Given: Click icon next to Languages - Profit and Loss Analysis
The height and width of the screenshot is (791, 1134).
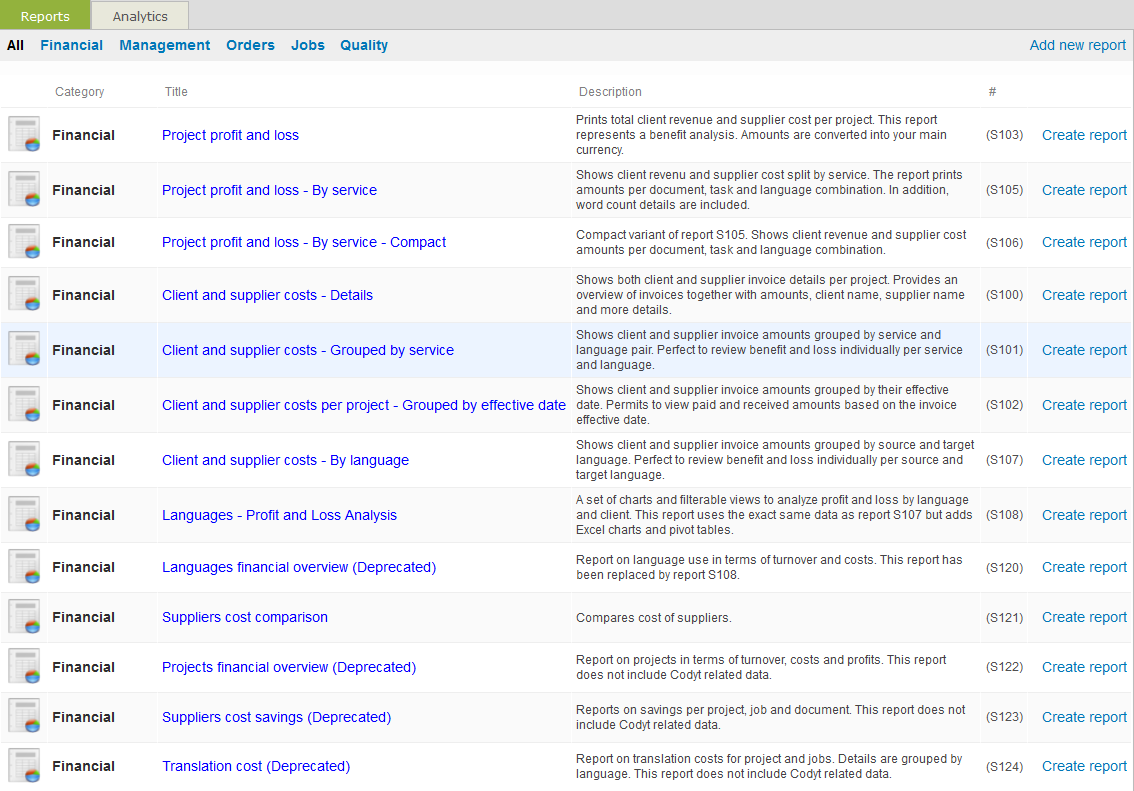Looking at the screenshot, I should point(24,515).
